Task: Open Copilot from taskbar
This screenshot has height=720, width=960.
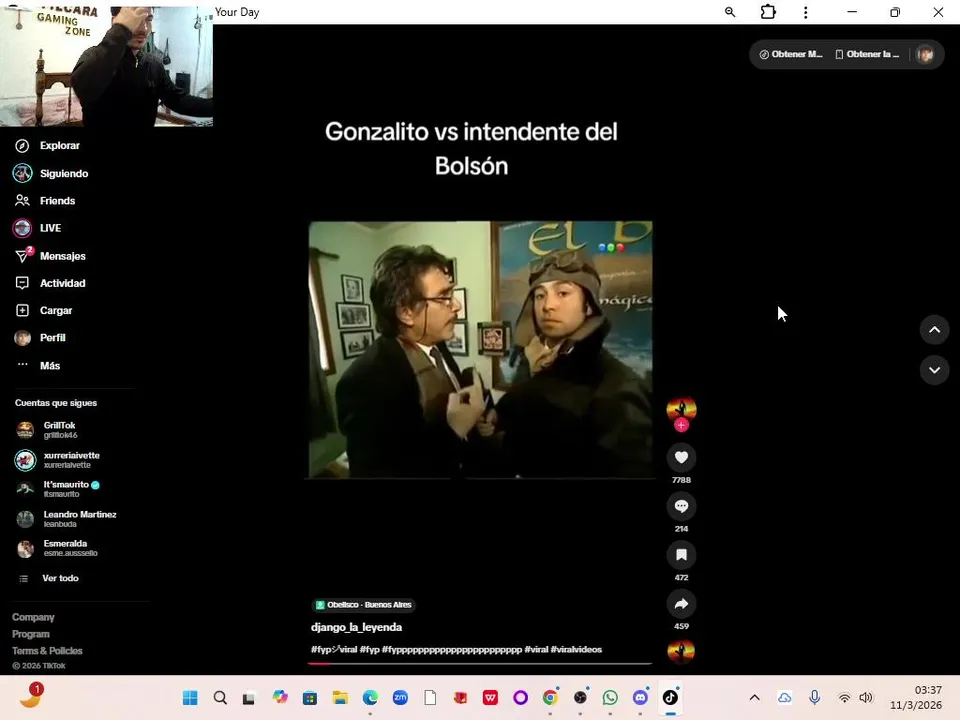Action: 280,698
